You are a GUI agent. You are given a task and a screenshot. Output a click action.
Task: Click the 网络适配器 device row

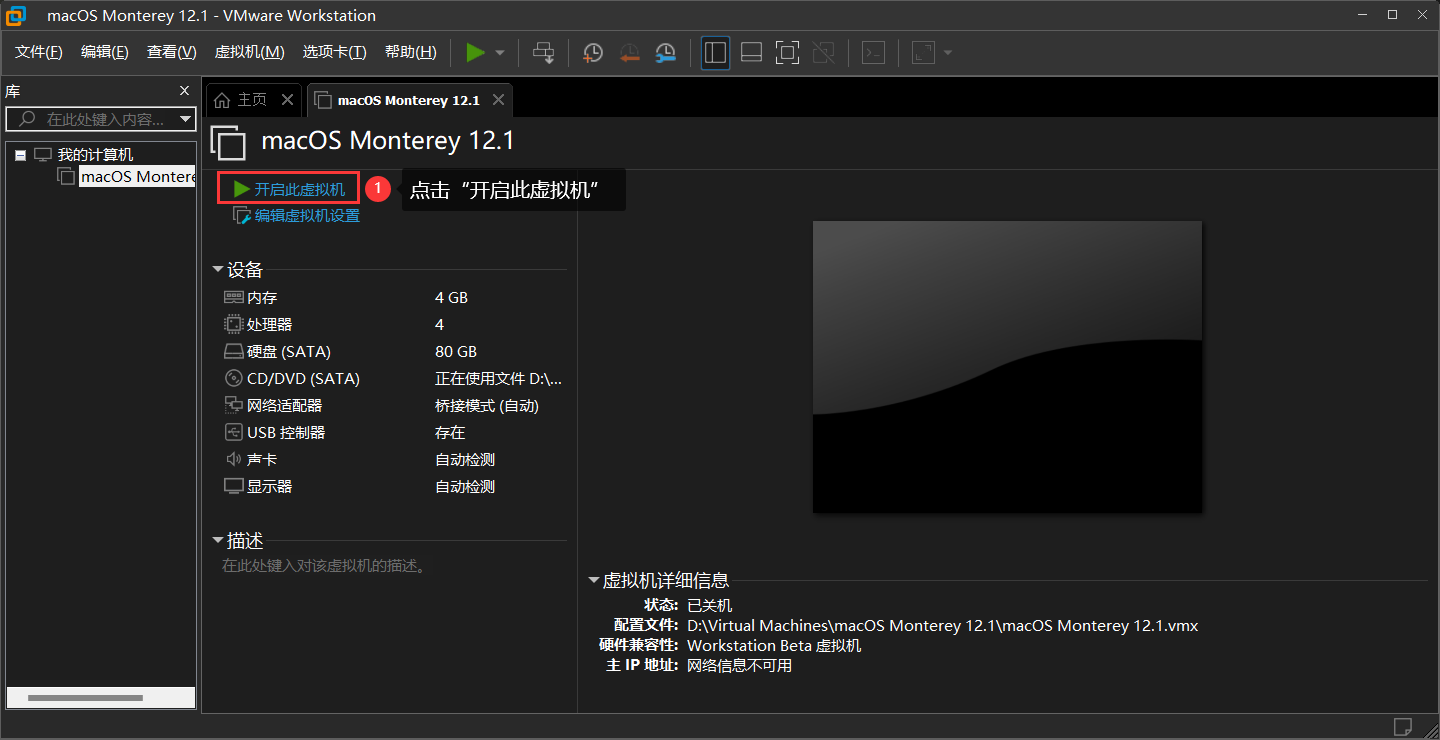[x=393, y=406]
